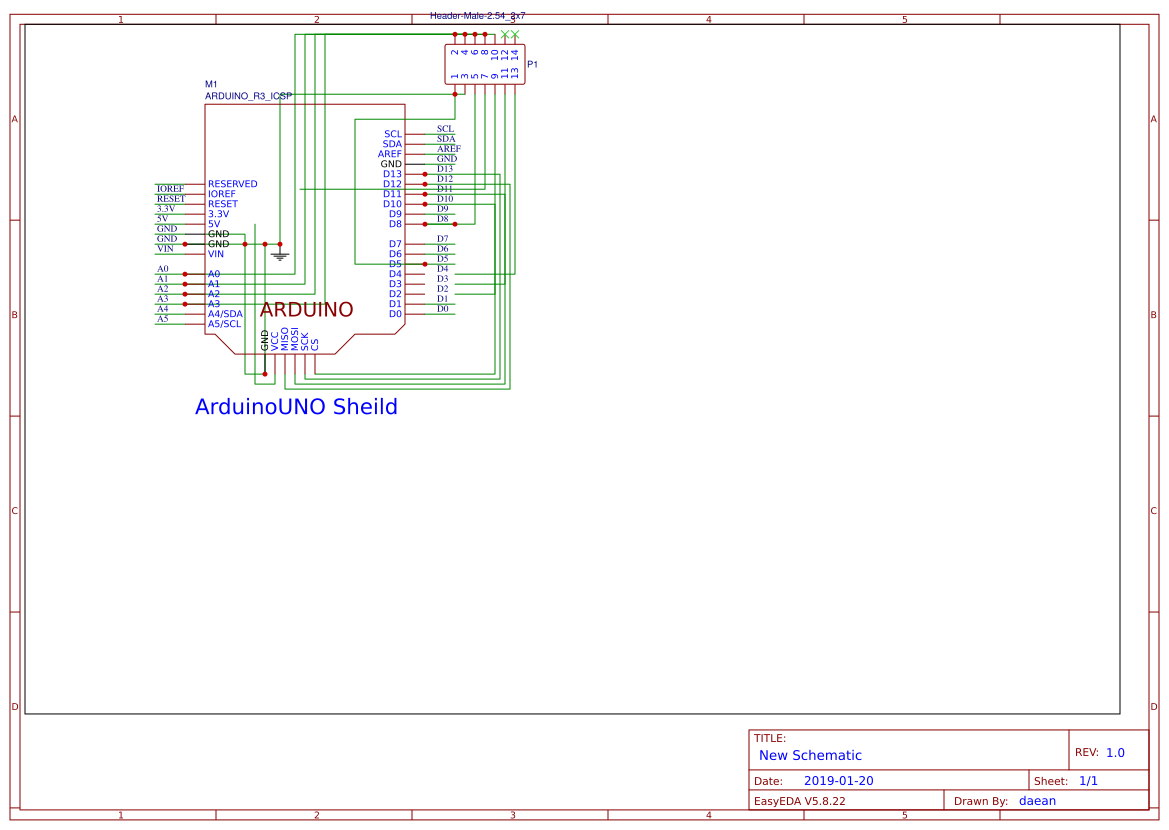Screen dimensions: 1169x830
Task: Select the "AREF" pin name inside Arduino
Action: tap(390, 154)
